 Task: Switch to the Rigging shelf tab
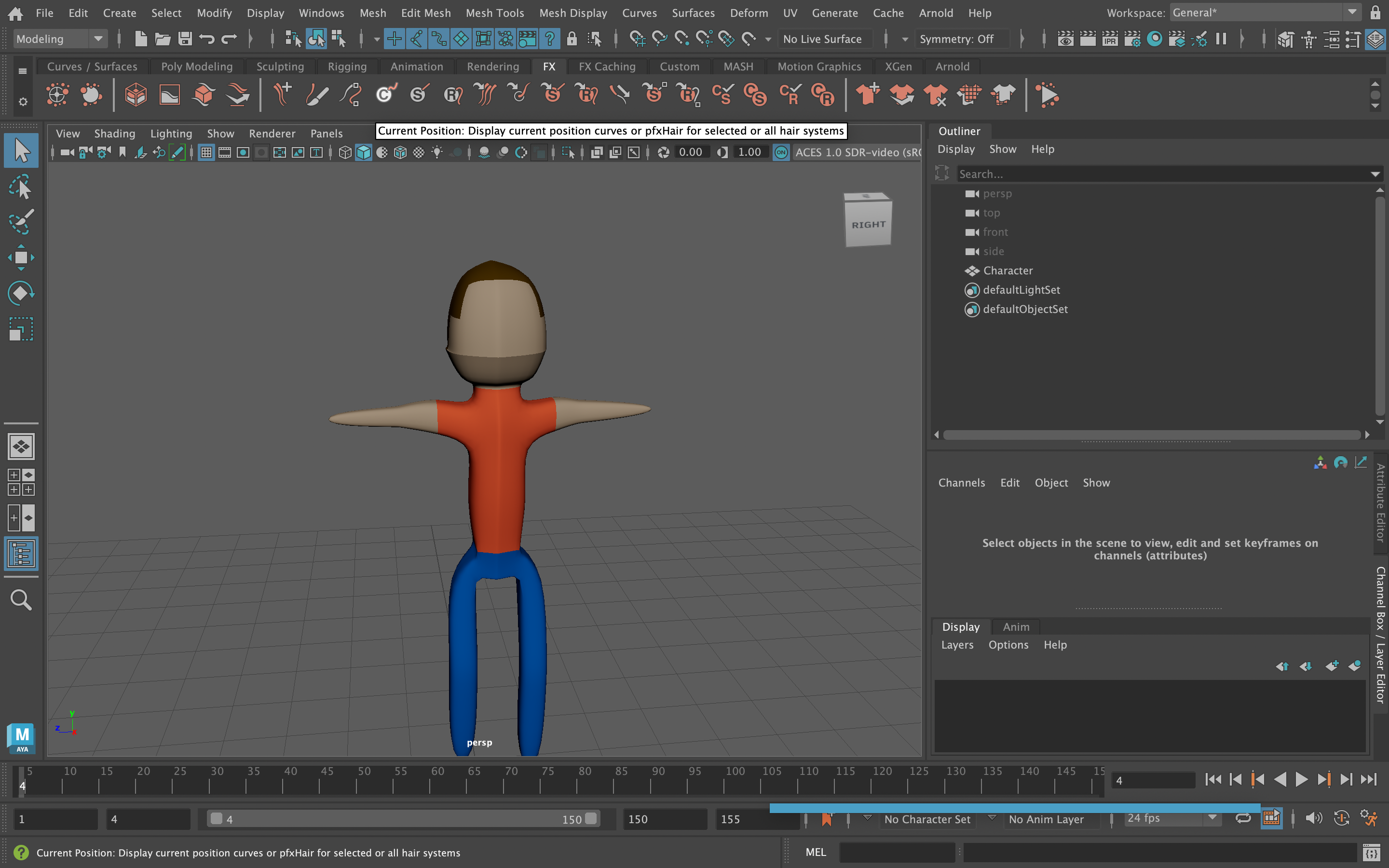point(347,67)
